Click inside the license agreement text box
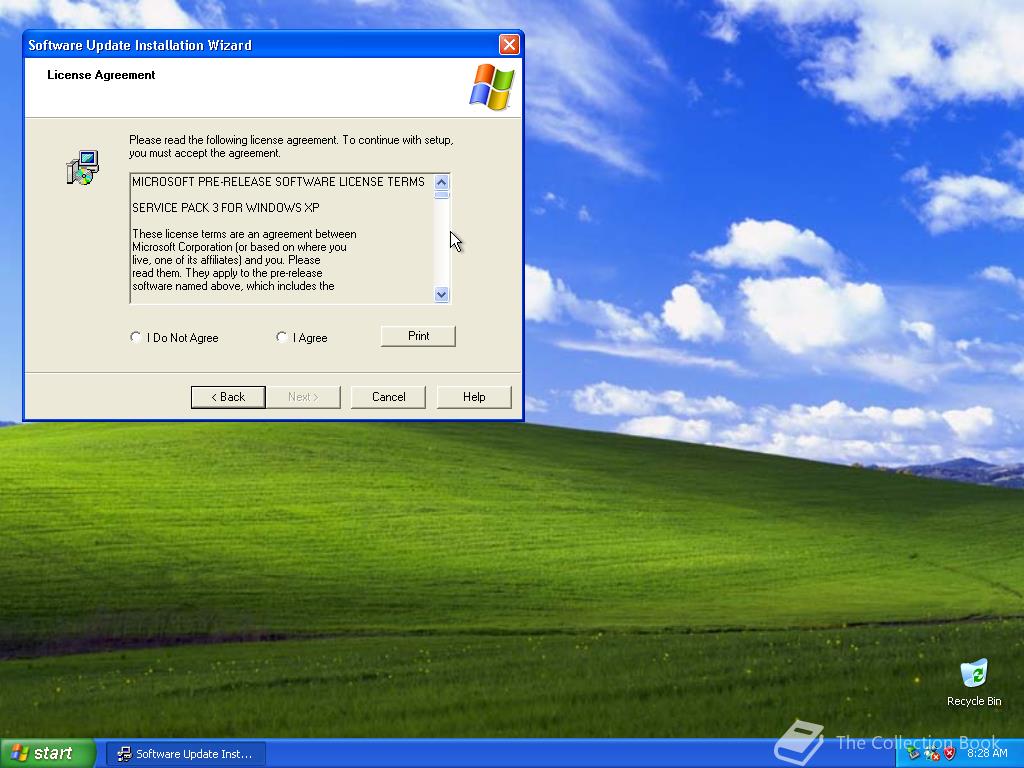This screenshot has height=768, width=1024. (x=282, y=238)
